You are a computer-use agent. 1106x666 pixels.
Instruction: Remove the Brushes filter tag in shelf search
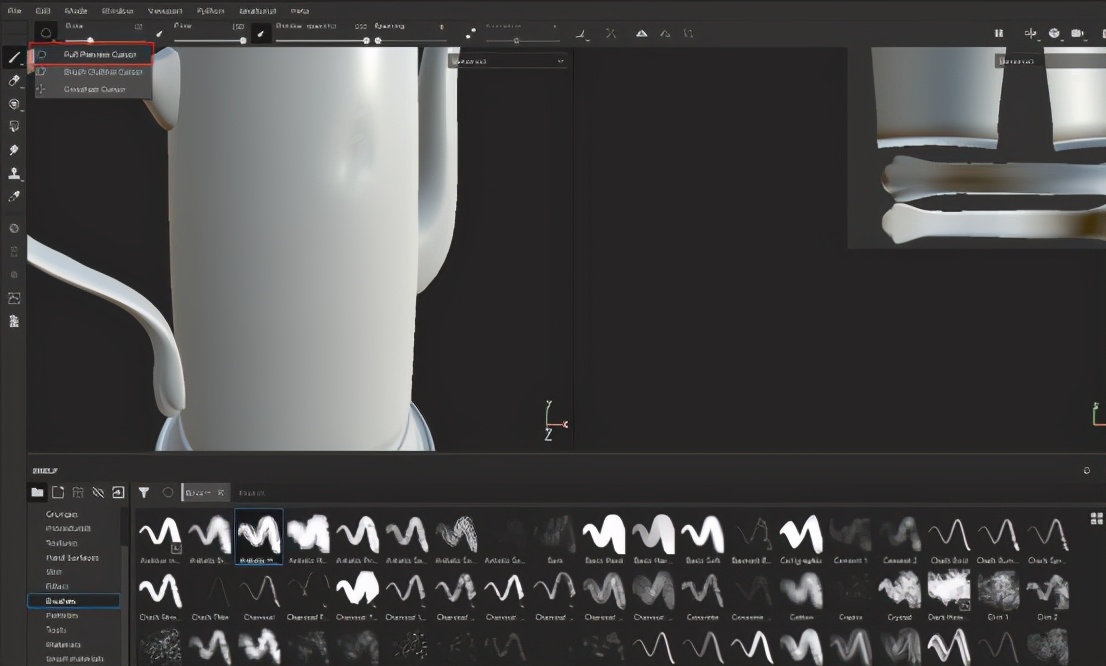coord(221,492)
